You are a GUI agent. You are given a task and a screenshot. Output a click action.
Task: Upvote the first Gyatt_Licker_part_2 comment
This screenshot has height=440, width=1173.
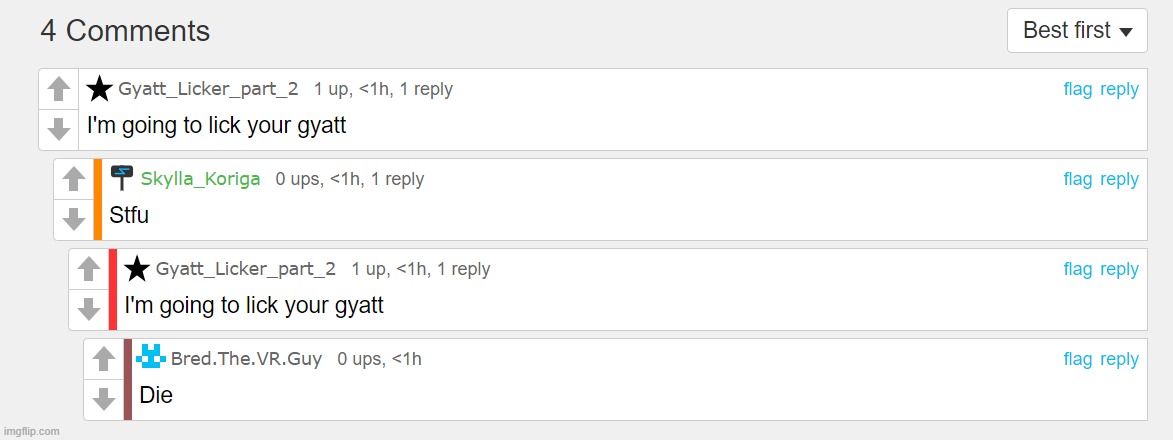coord(59,89)
